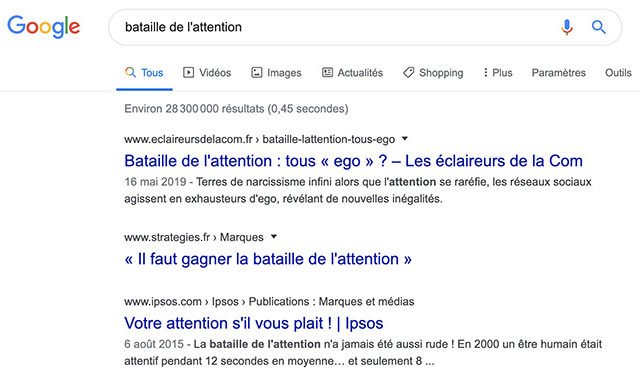Click the "16 mai 2019" snippet date
640x372 pixels.
click(155, 182)
